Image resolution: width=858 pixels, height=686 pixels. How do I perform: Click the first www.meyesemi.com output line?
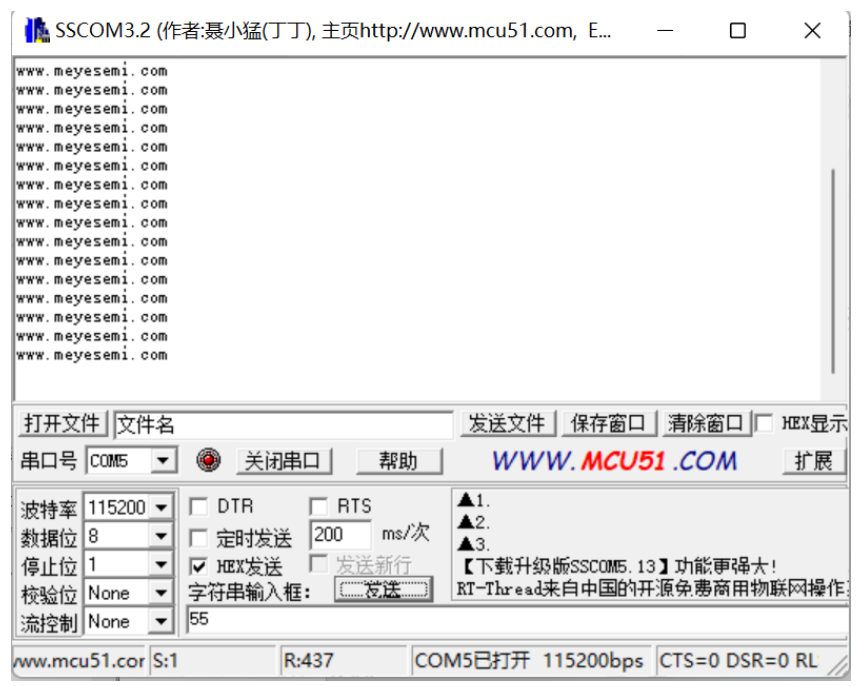pos(92,71)
